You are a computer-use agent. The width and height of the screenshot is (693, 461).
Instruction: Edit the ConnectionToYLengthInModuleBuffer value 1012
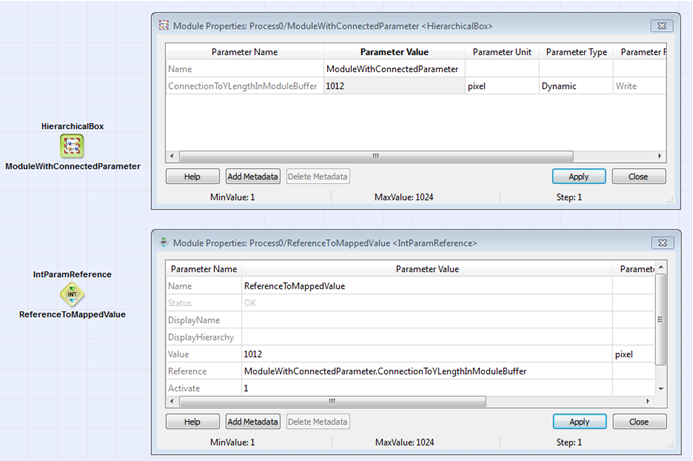392,87
